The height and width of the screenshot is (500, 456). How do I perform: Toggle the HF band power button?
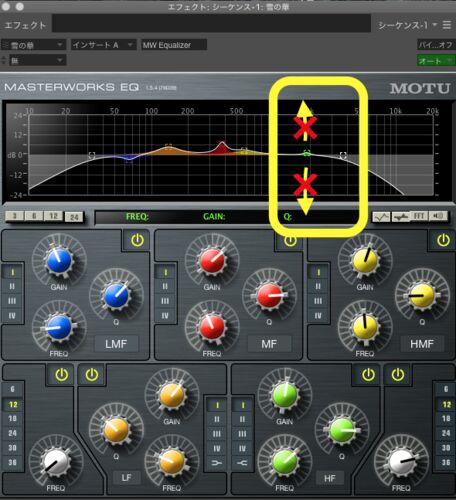368,375
